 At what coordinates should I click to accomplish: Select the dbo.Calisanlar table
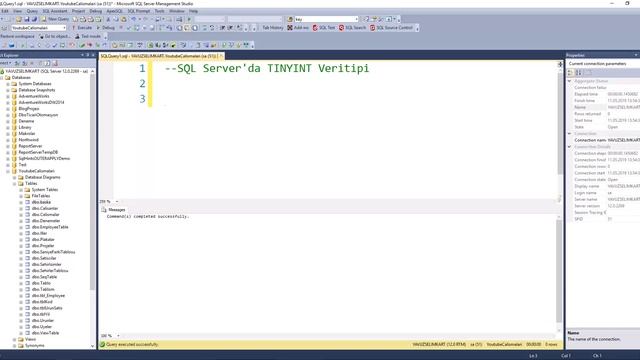pos(45,209)
